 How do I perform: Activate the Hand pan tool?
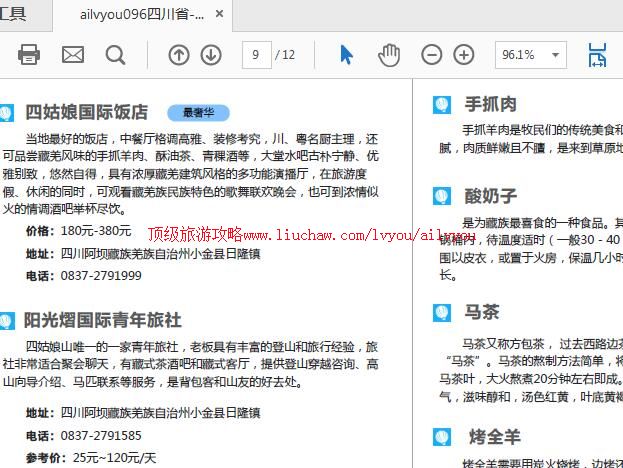click(x=388, y=55)
